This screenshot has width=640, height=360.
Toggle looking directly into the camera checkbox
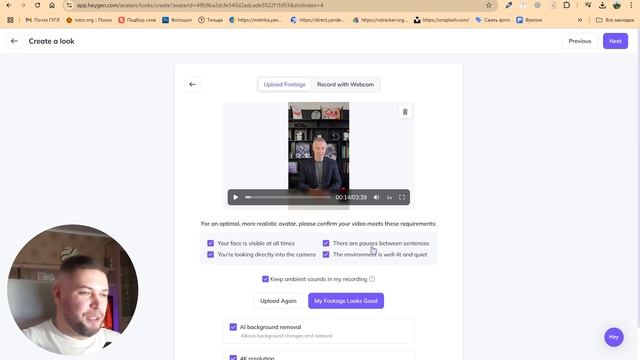(x=211, y=254)
